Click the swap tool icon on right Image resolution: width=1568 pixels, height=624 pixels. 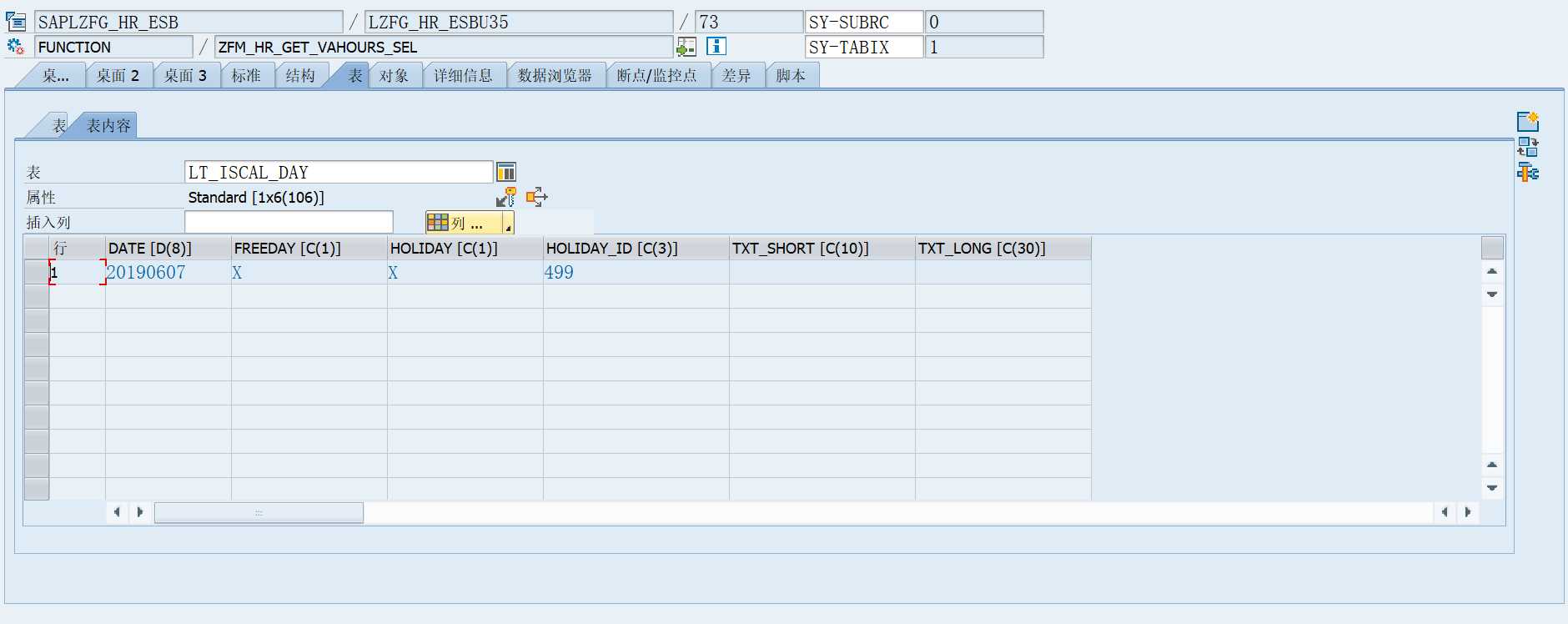coord(1528,147)
